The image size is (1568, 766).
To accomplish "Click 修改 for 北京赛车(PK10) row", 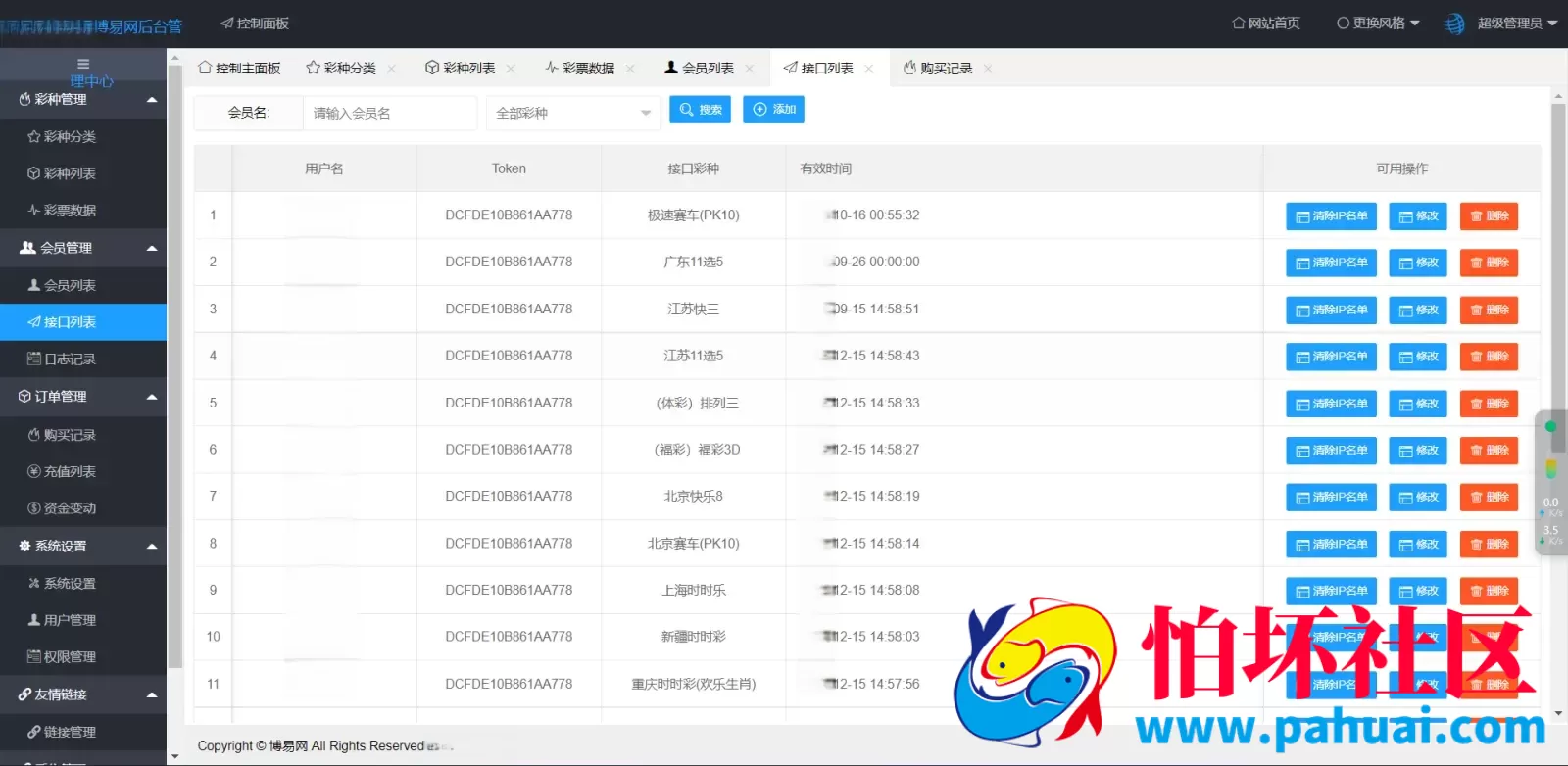I will [x=1418, y=545].
